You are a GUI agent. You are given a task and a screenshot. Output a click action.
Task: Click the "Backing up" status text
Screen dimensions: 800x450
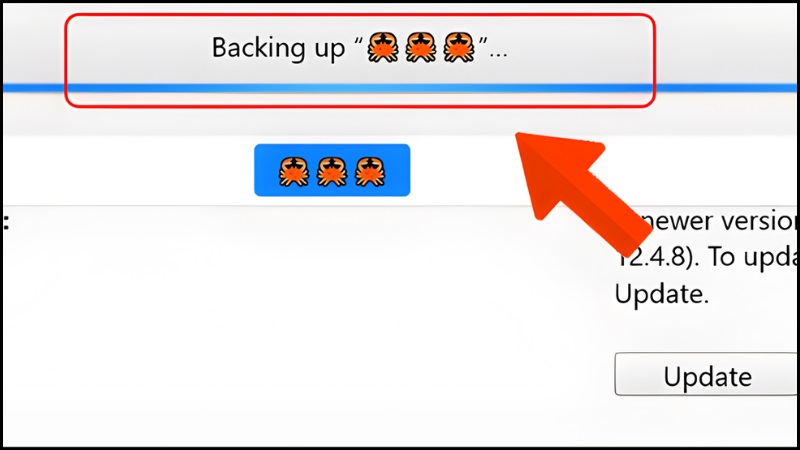pyautogui.click(x=279, y=48)
